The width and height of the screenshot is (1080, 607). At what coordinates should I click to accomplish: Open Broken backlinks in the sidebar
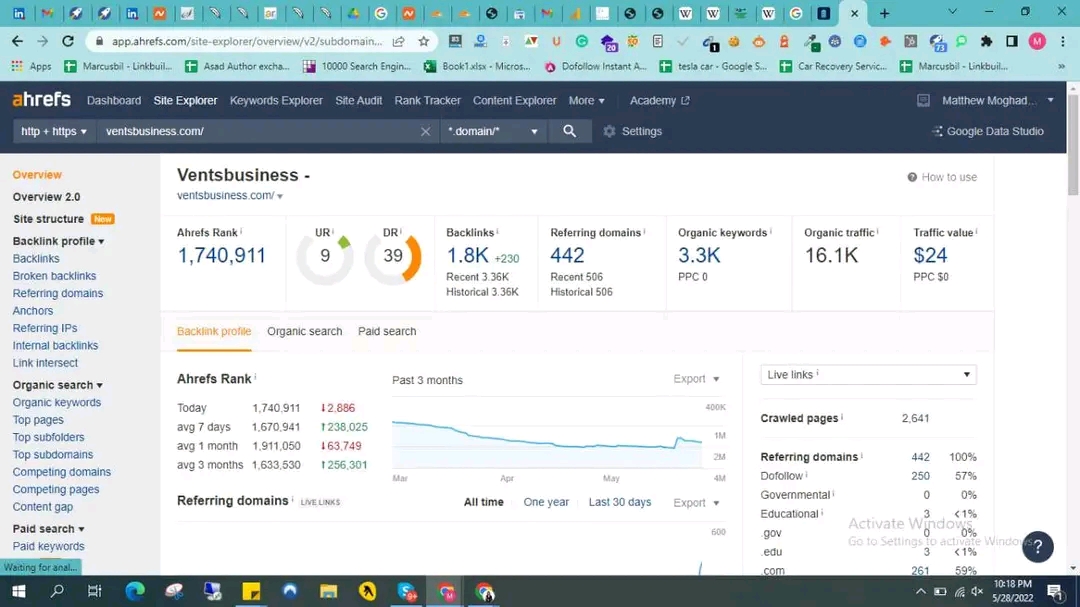[54, 276]
